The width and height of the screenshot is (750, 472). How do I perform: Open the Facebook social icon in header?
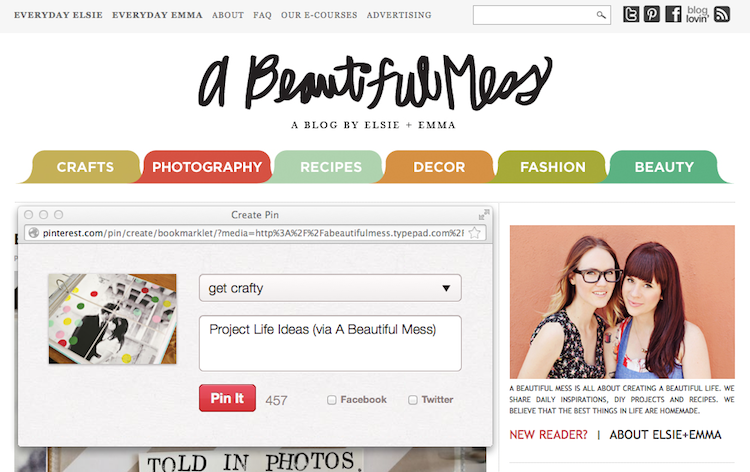coord(673,14)
